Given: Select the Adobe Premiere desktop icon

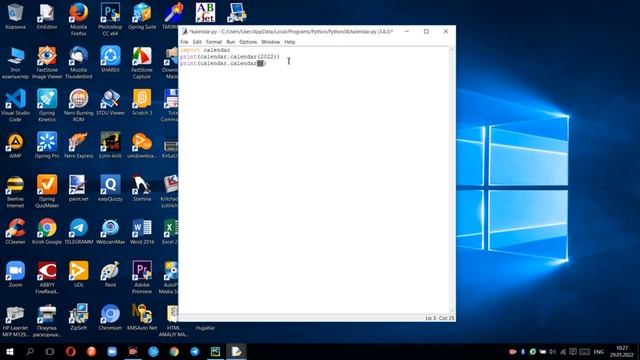Looking at the screenshot, I should pos(142,278).
